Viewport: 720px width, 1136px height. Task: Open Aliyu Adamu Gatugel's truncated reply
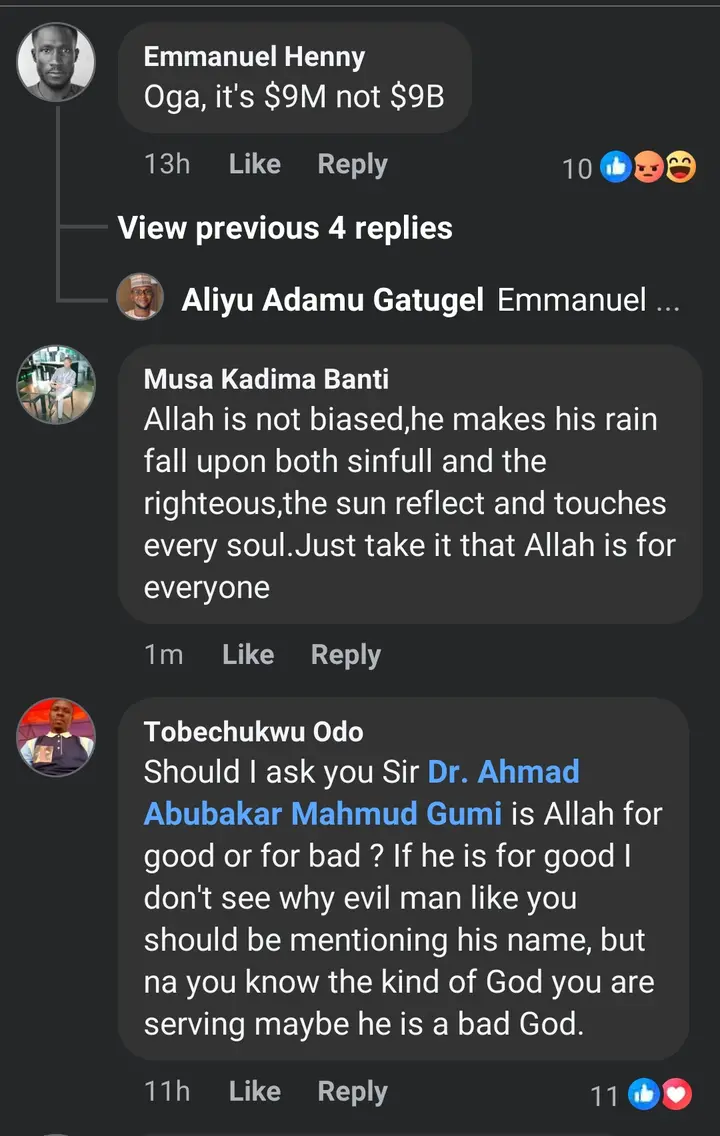[x=588, y=299]
